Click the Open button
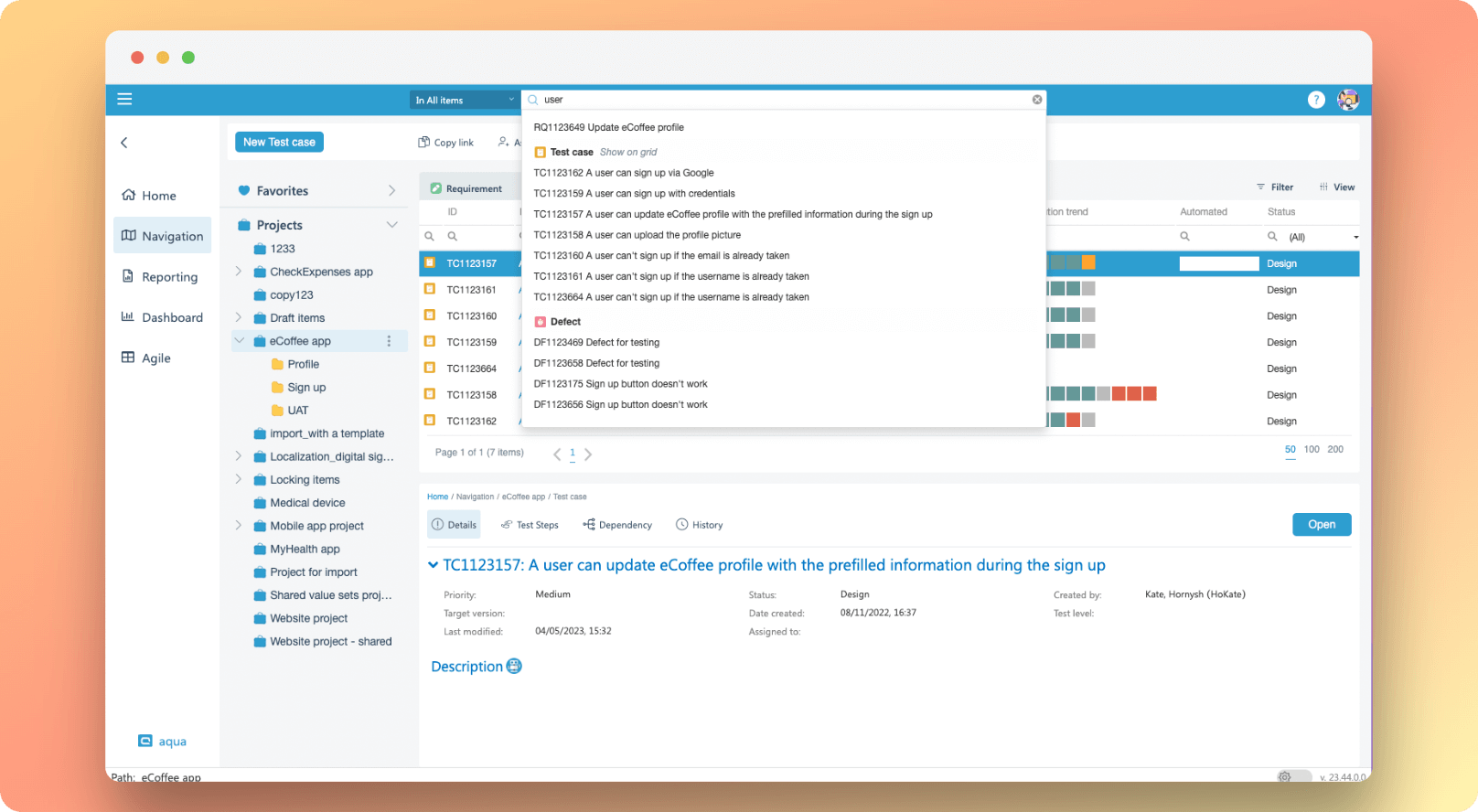 (1322, 525)
